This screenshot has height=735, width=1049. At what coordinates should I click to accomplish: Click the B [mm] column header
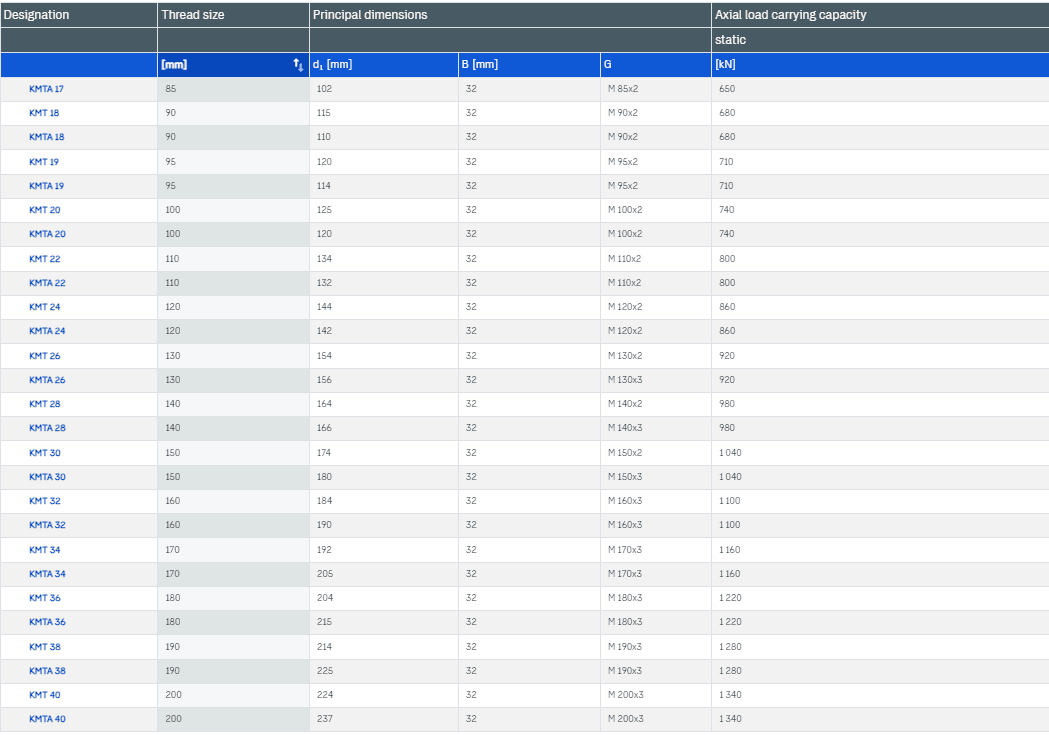tap(479, 65)
